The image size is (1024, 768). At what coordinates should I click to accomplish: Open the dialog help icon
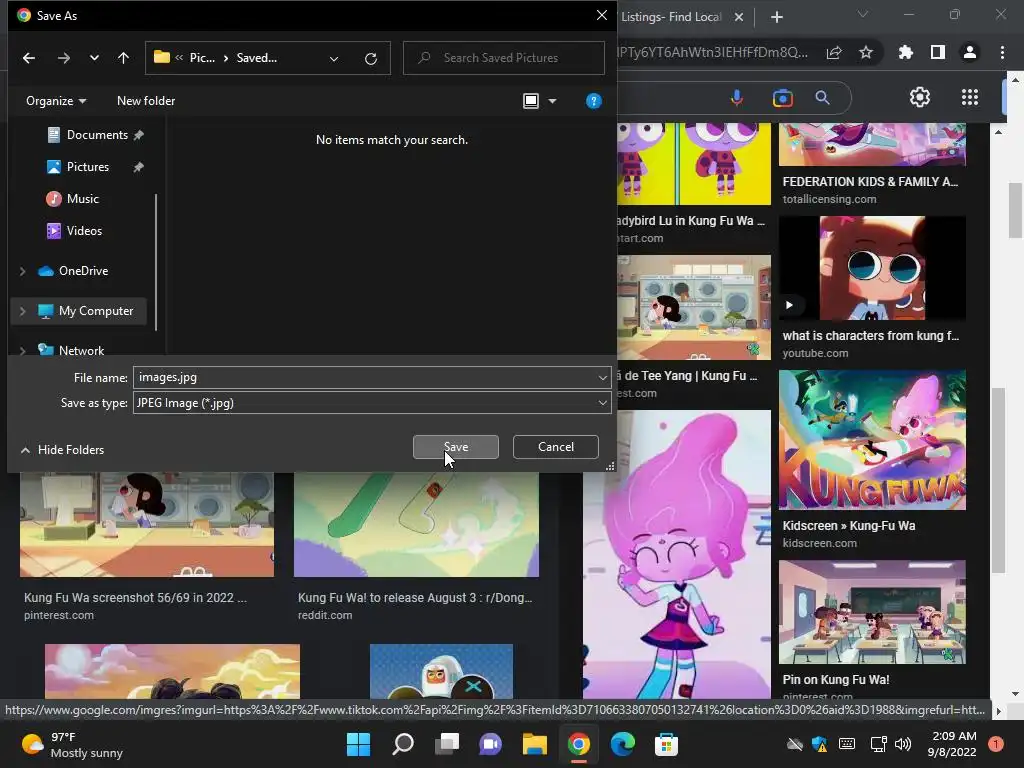pyautogui.click(x=594, y=101)
